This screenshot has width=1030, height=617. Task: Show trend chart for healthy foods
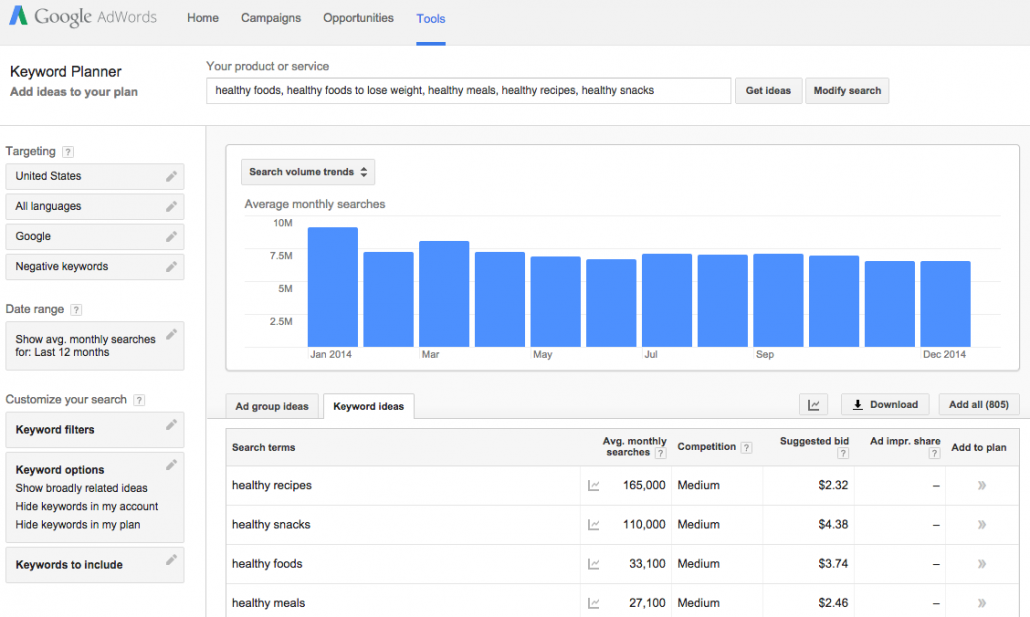(594, 564)
